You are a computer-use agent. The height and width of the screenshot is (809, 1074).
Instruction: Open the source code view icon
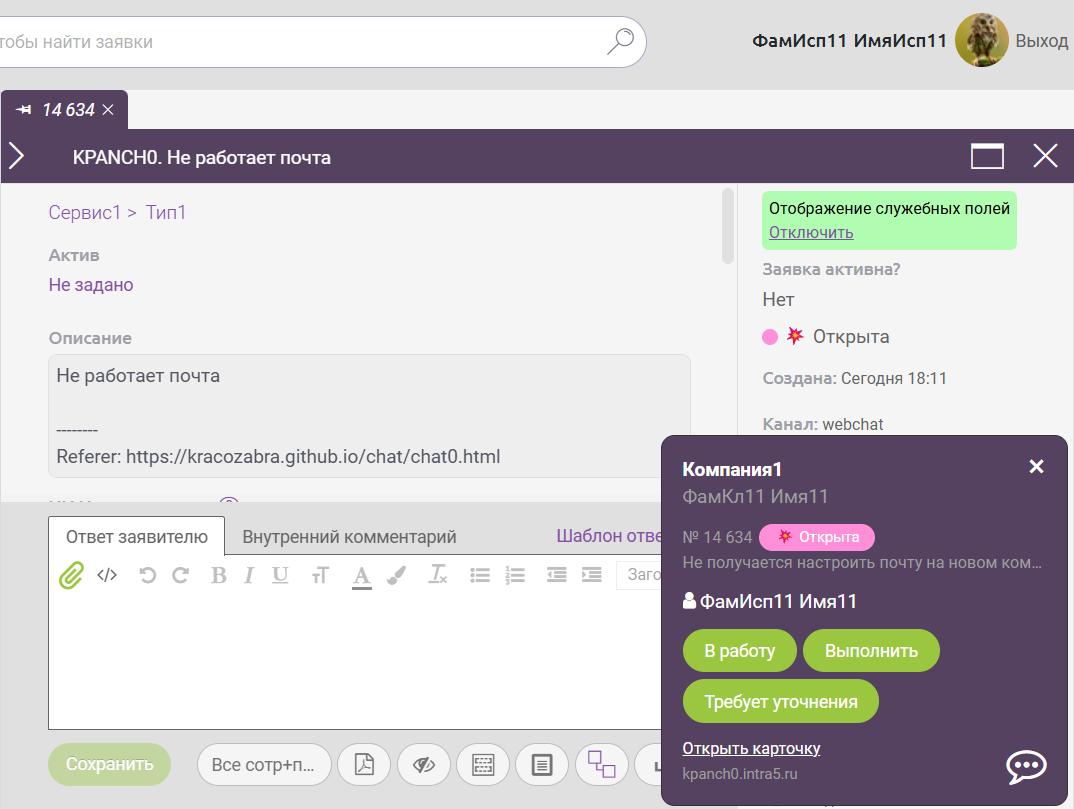tap(107, 575)
